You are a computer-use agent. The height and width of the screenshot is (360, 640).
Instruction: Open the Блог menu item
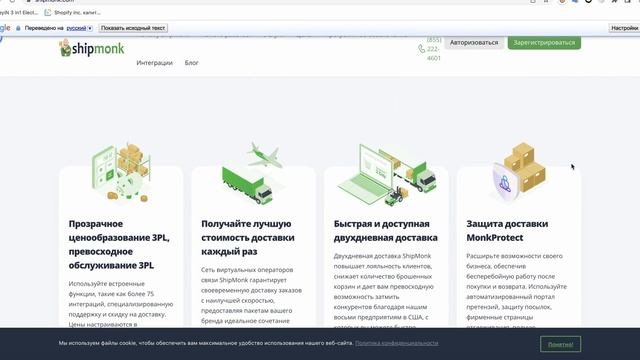click(x=191, y=62)
